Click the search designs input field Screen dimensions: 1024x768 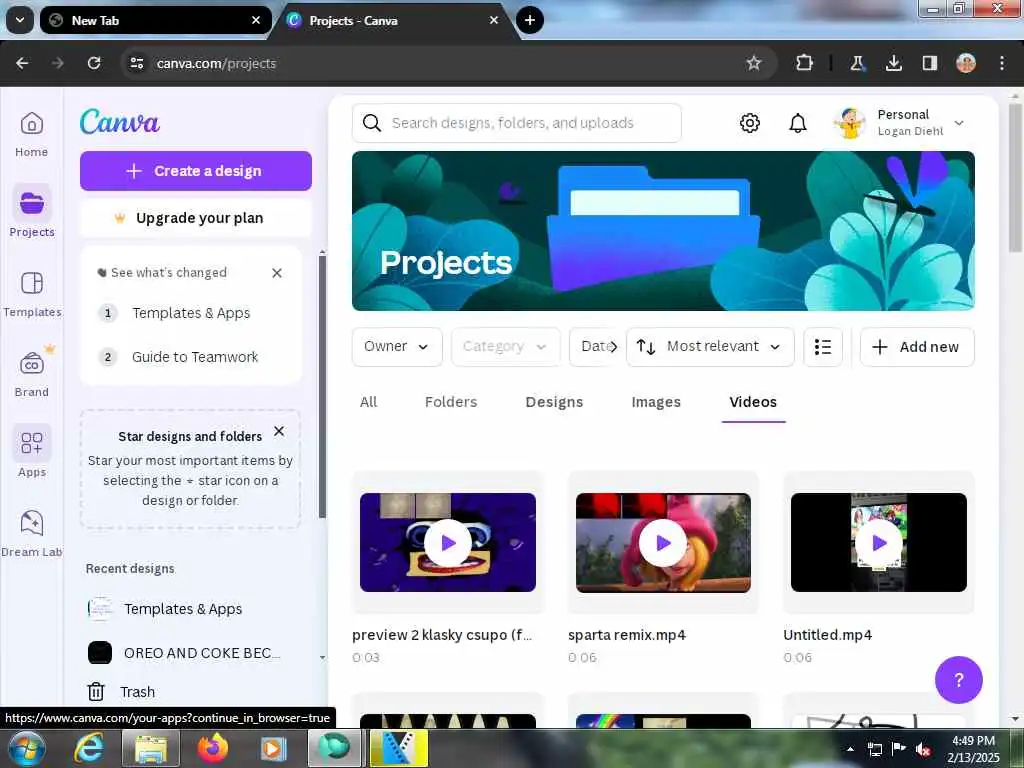click(517, 123)
